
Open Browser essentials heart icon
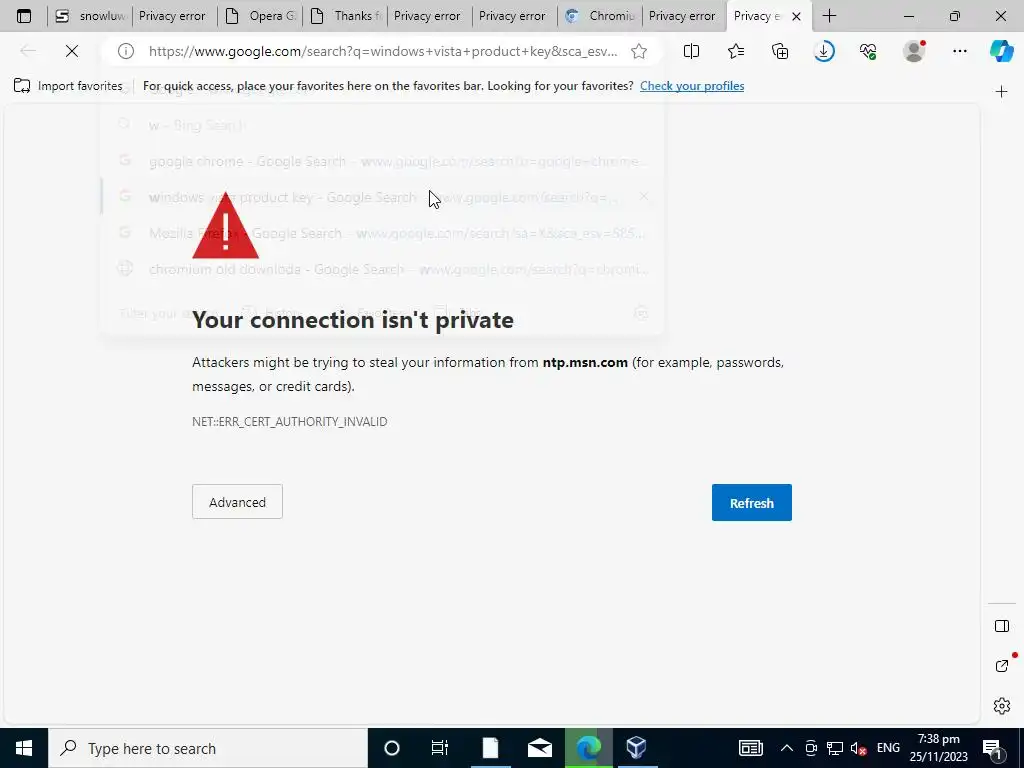click(x=868, y=51)
